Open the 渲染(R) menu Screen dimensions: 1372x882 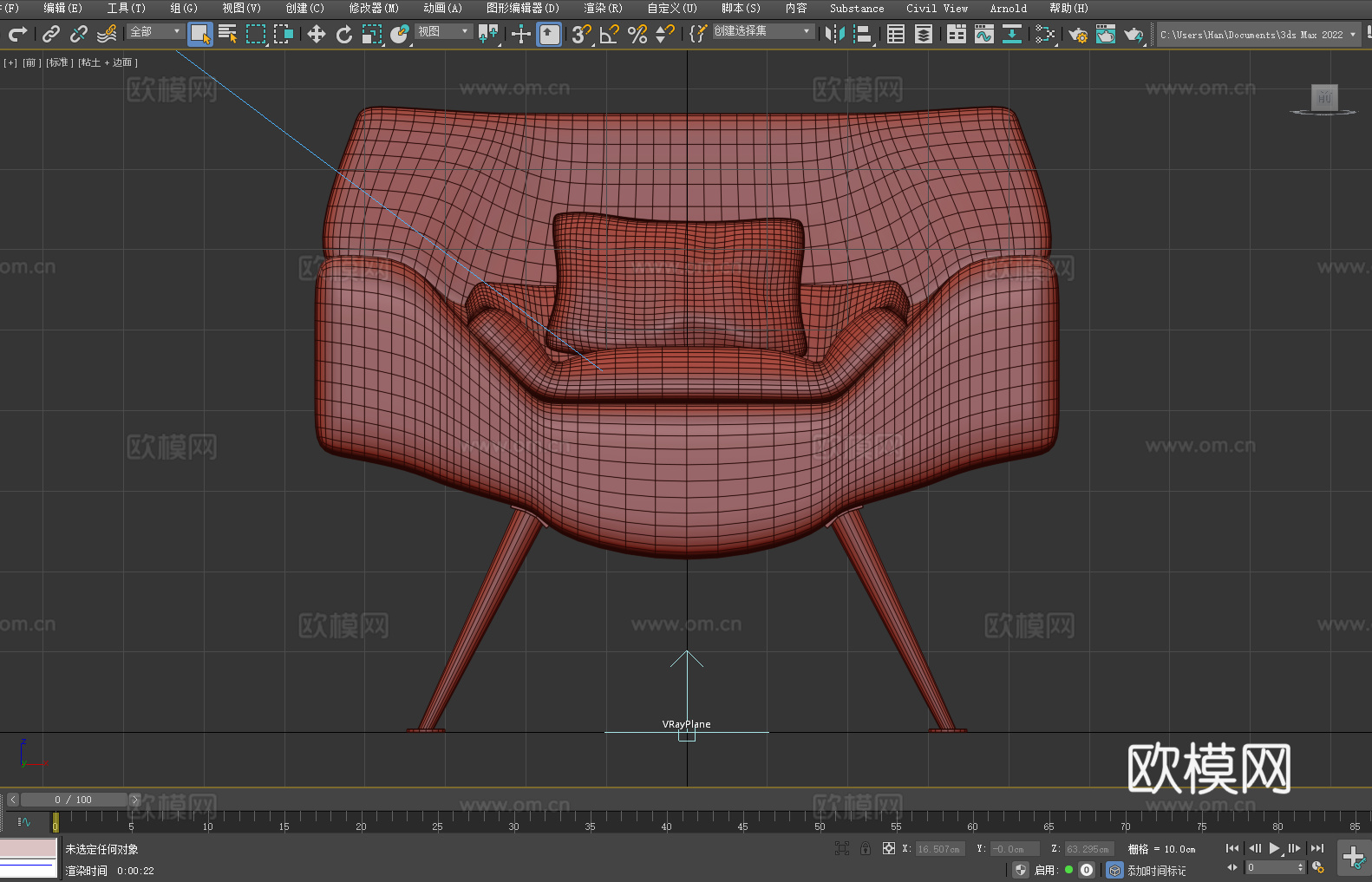point(603,8)
